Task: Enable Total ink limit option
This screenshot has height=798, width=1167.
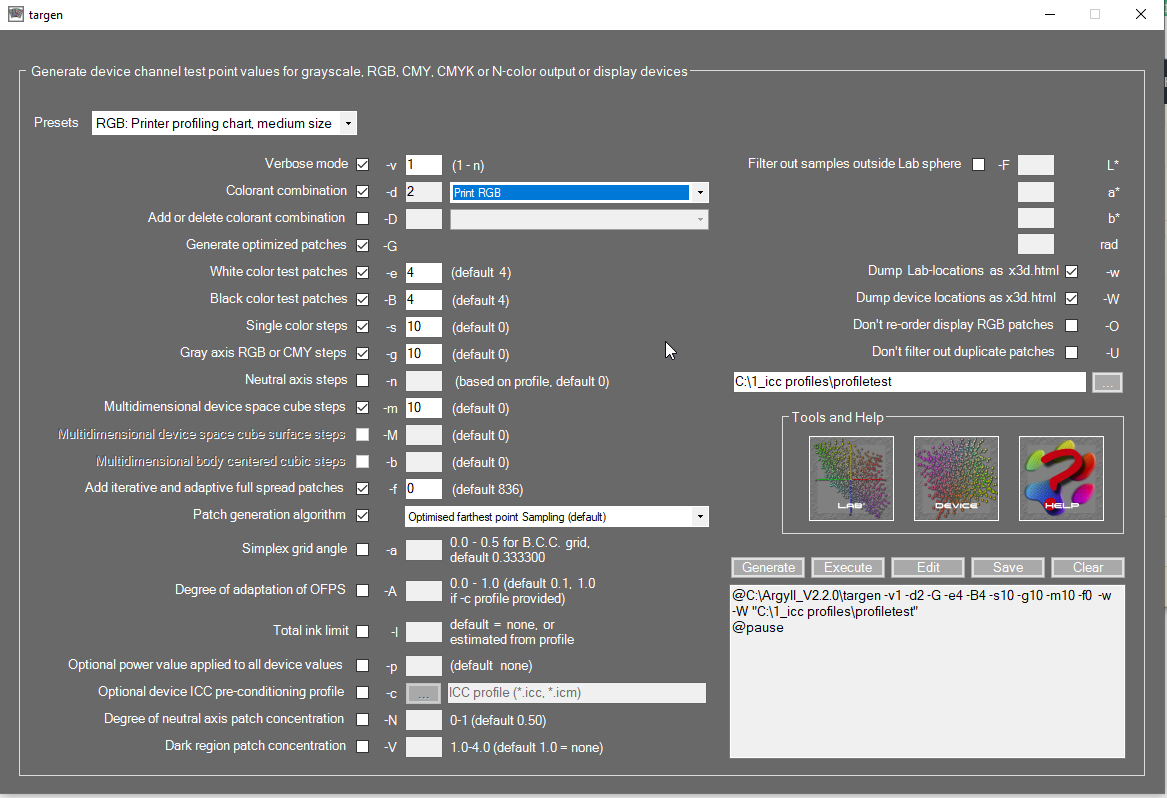Action: 362,631
